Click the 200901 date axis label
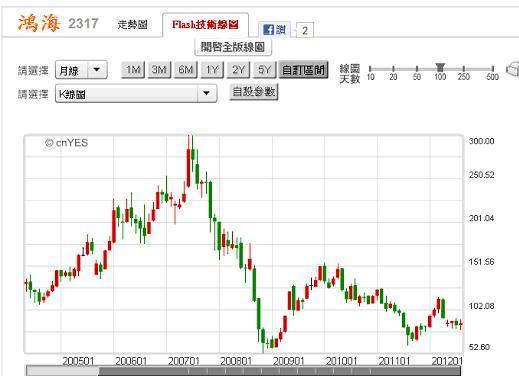Screen dimensions: 519x376 click(x=289, y=361)
